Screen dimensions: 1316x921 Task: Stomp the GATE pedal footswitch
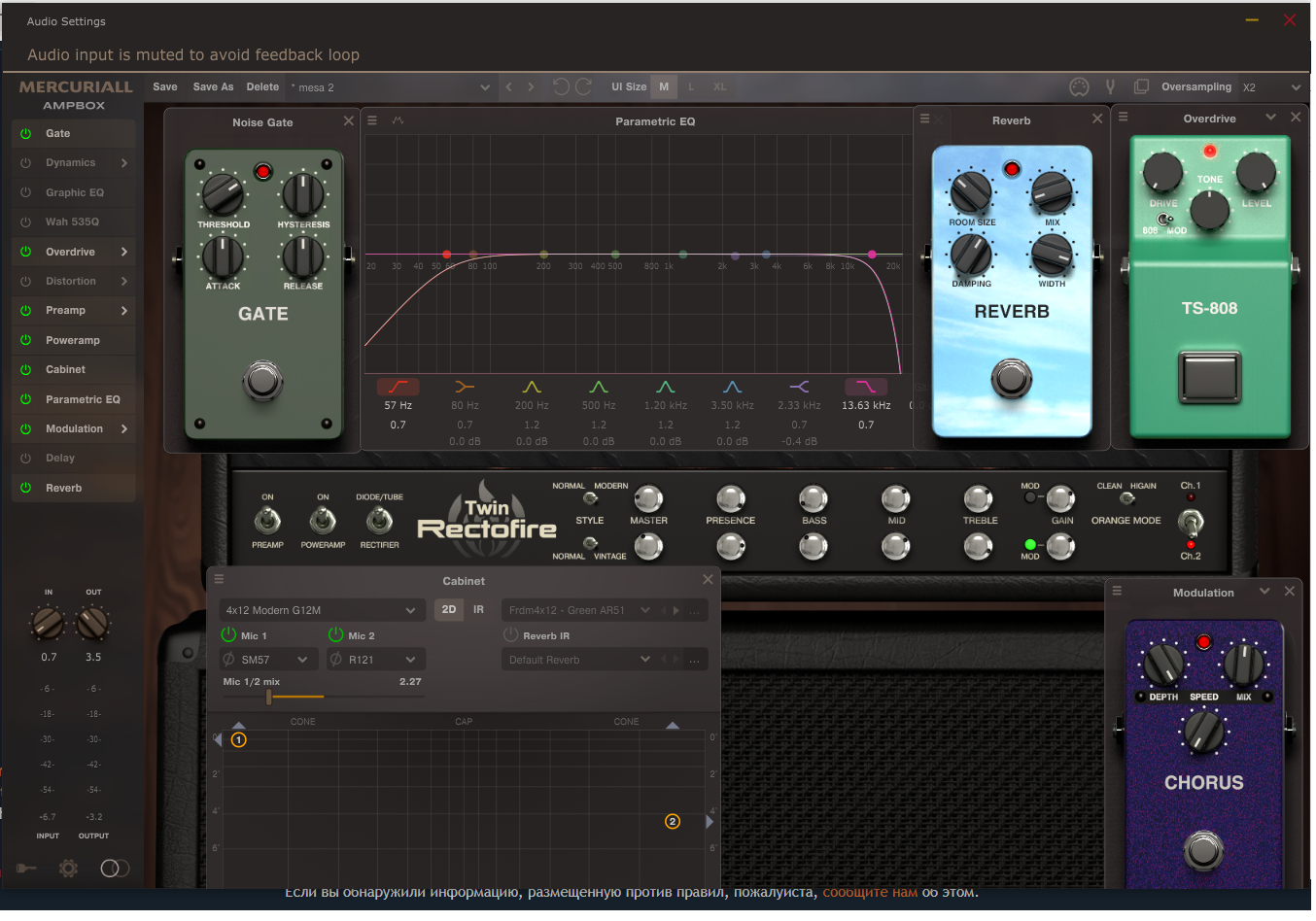pyautogui.click(x=262, y=381)
